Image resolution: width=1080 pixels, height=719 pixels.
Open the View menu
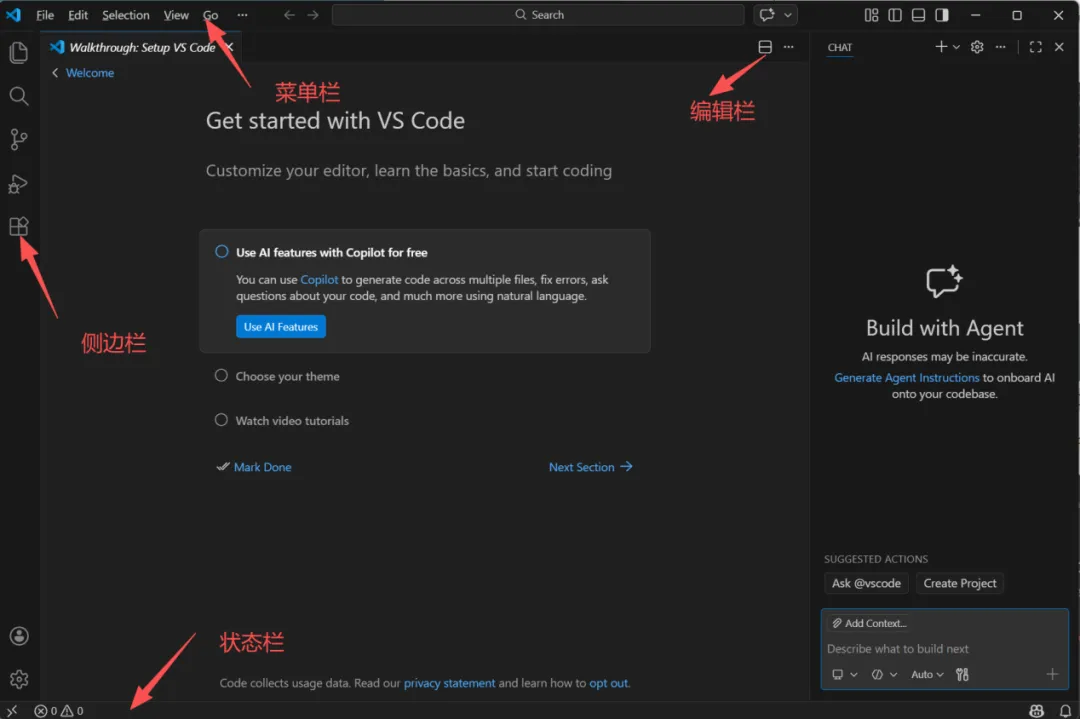(x=176, y=15)
